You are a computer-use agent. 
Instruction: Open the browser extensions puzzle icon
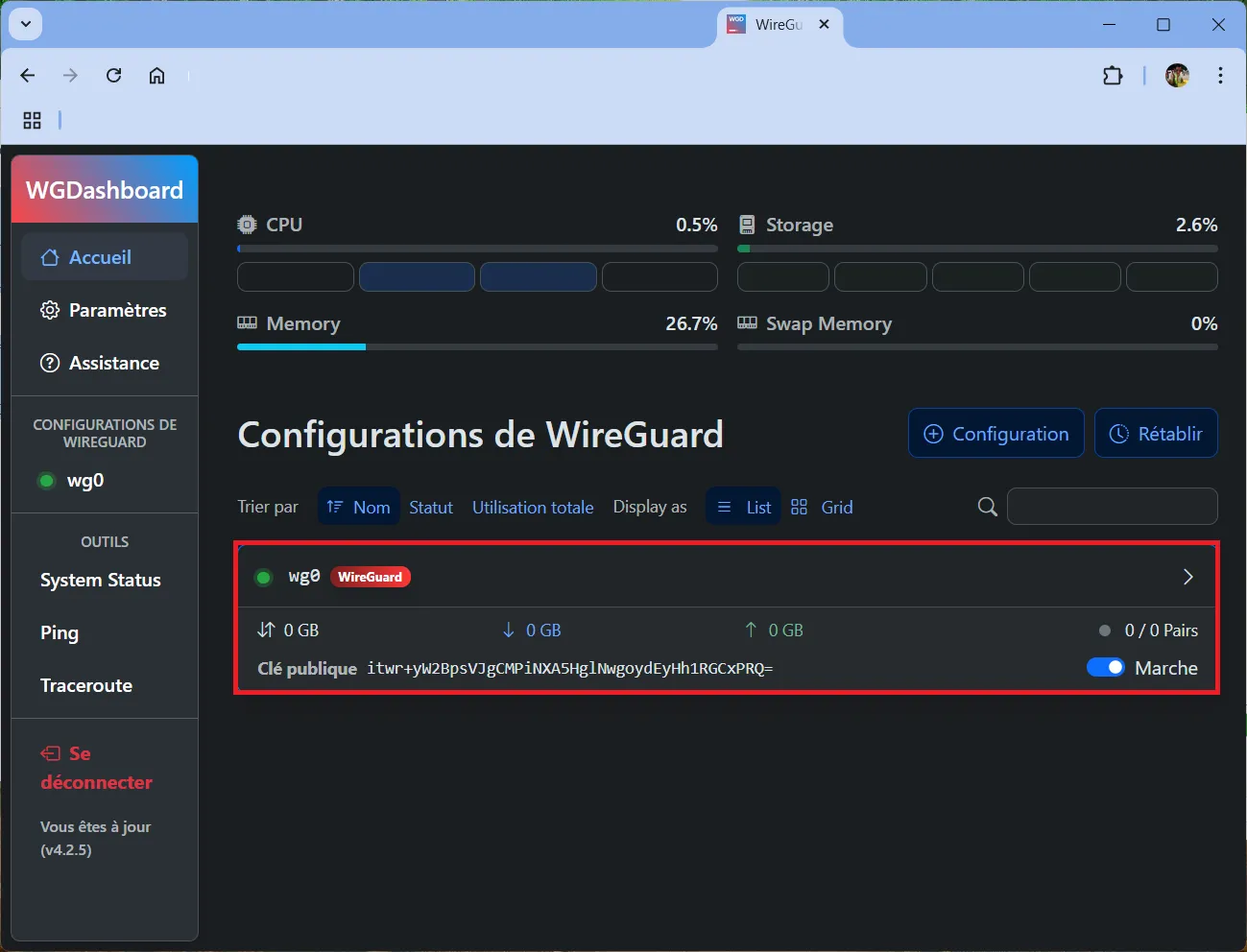pyautogui.click(x=1113, y=75)
